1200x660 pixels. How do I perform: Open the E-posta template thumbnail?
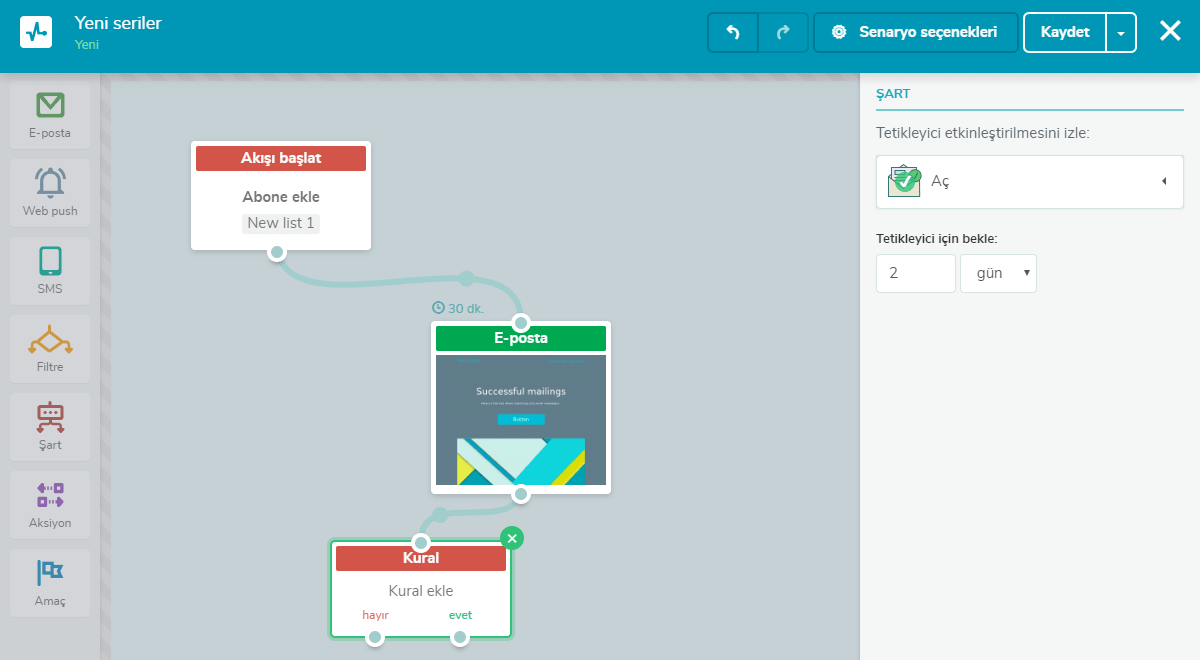521,419
